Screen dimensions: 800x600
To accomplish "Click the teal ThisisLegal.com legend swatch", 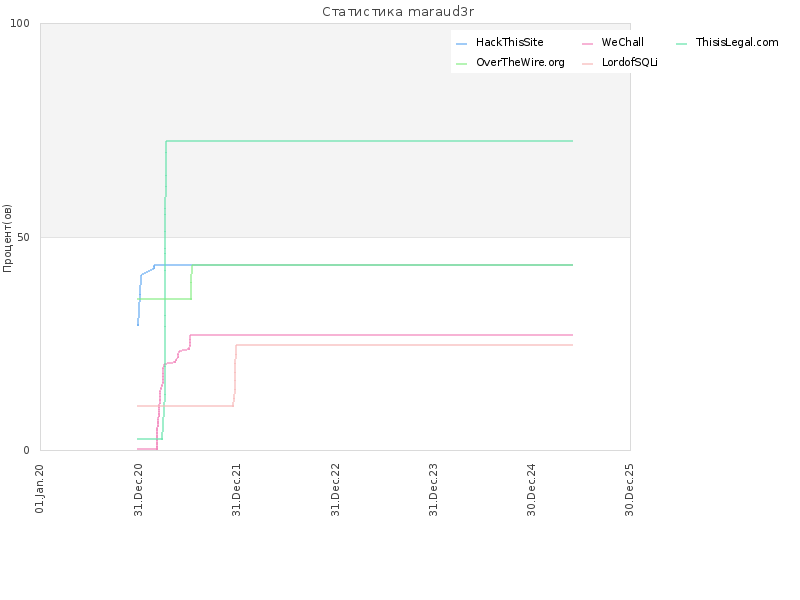I will [682, 44].
